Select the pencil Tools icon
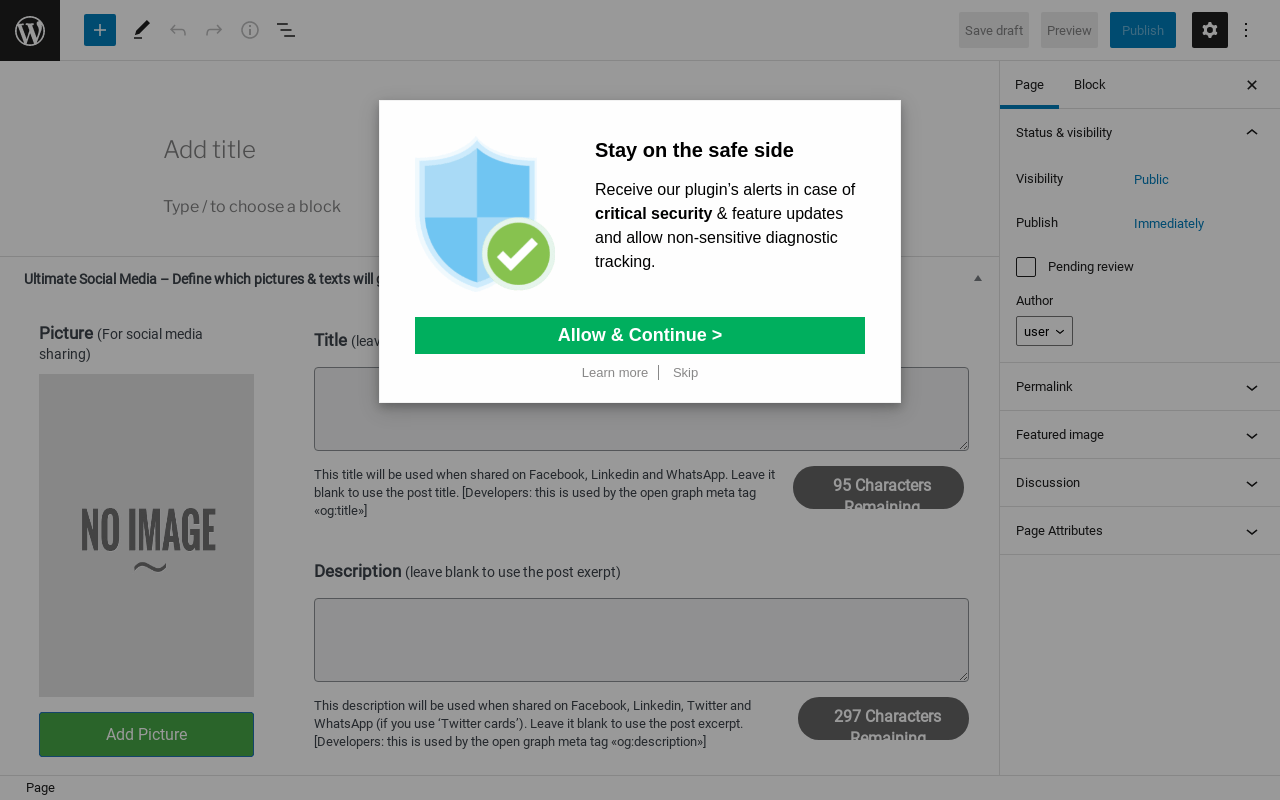Image resolution: width=1280 pixels, height=800 pixels. (x=141, y=30)
